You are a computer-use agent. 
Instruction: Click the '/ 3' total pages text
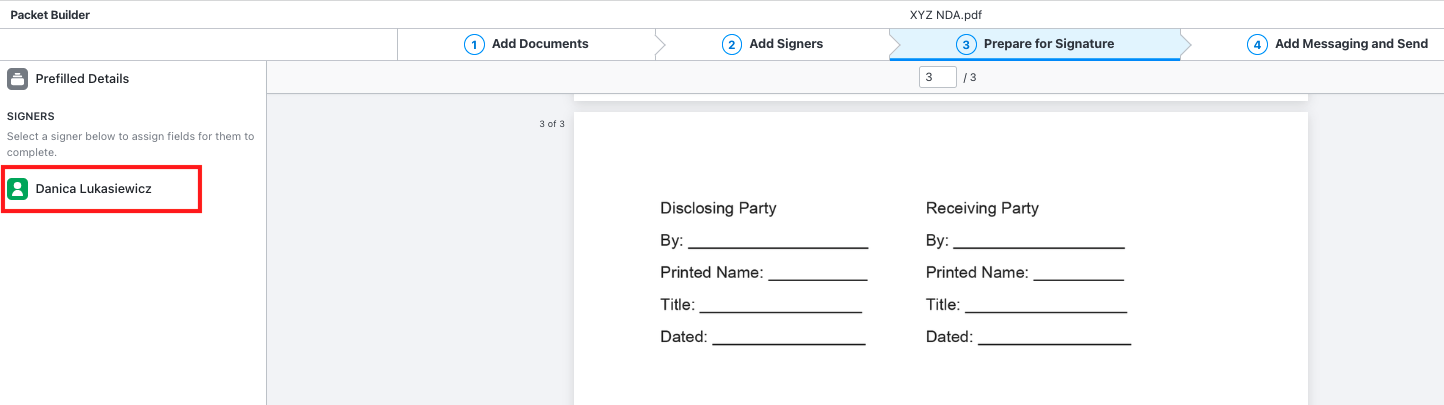(x=970, y=77)
